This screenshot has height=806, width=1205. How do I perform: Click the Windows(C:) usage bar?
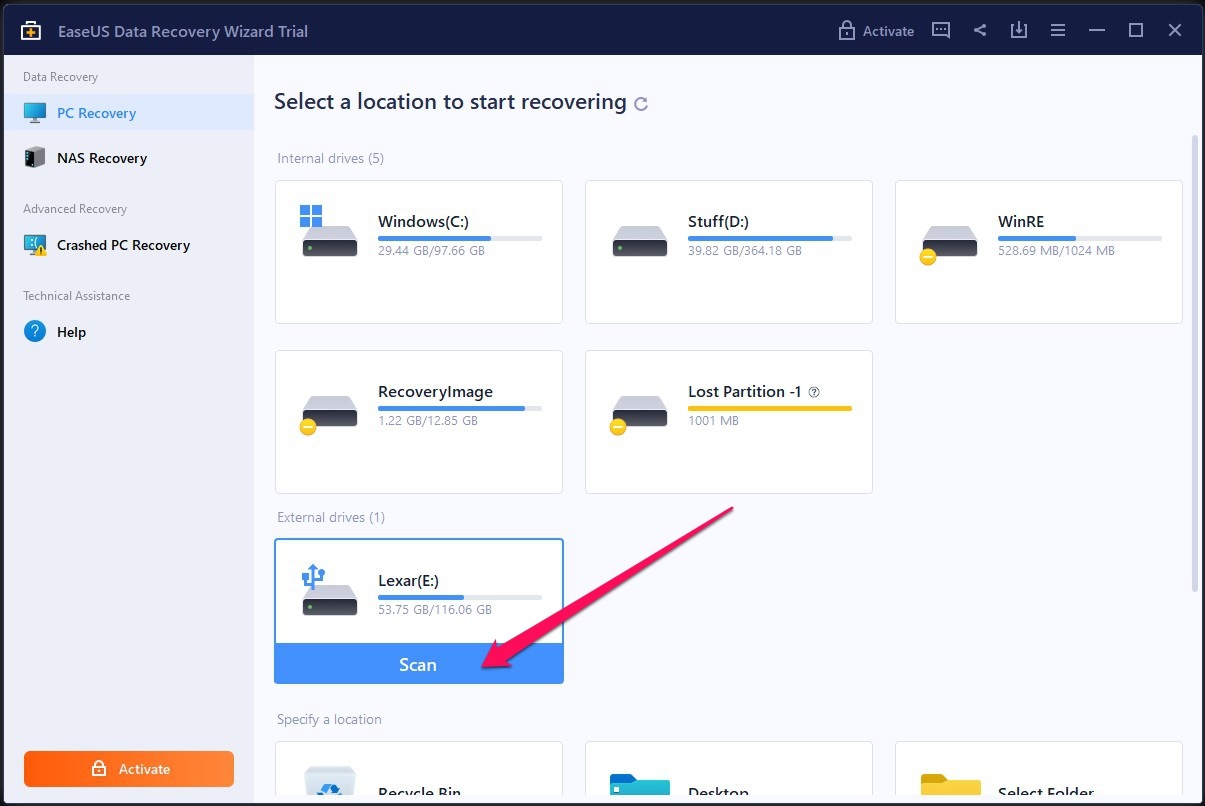460,238
